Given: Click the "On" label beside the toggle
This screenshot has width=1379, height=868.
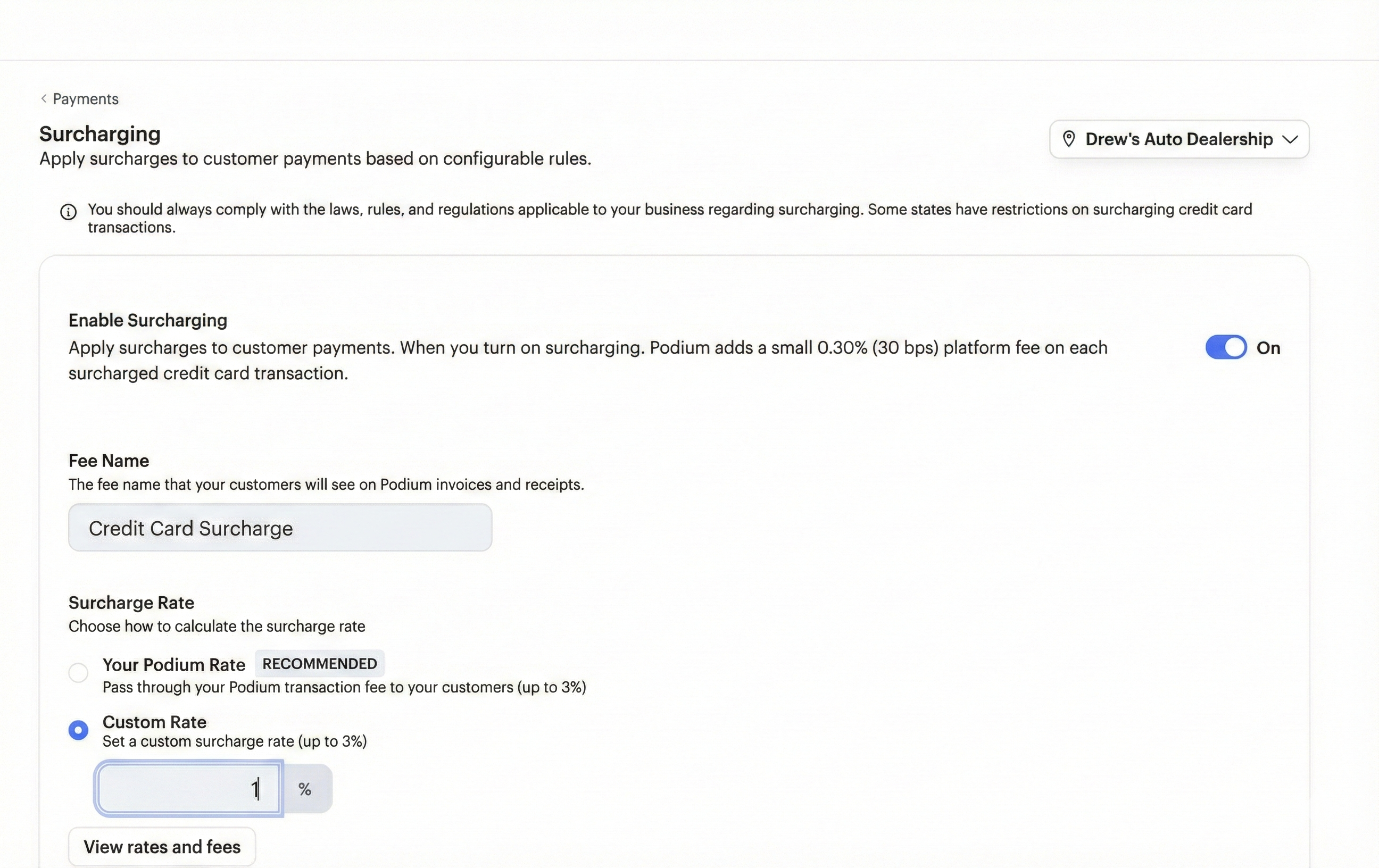Looking at the screenshot, I should pos(1268,348).
